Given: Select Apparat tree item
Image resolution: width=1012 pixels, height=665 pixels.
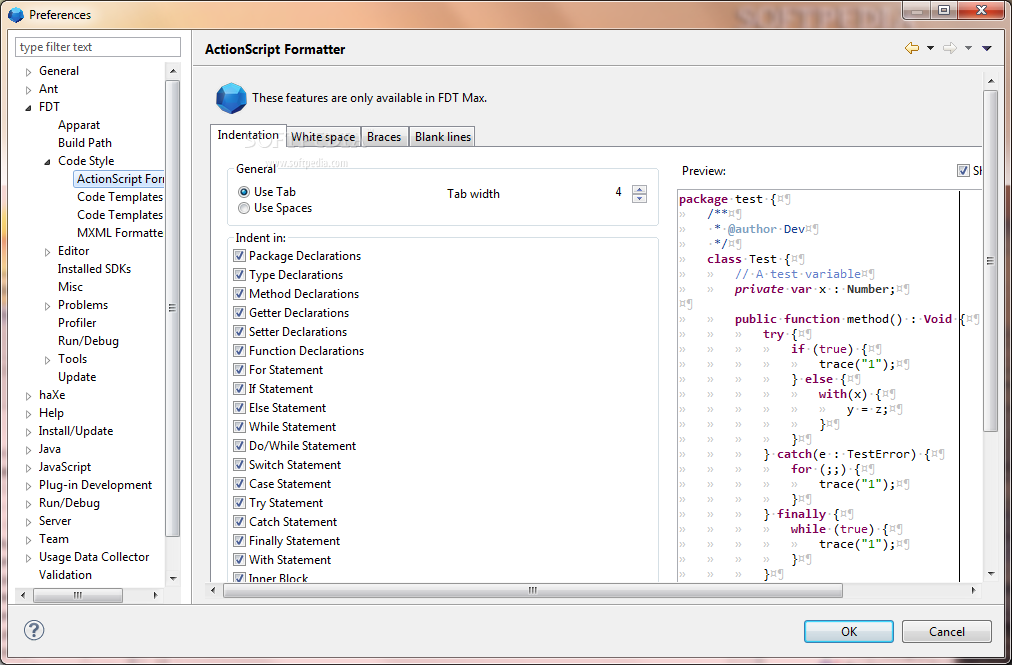Looking at the screenshot, I should 79,125.
